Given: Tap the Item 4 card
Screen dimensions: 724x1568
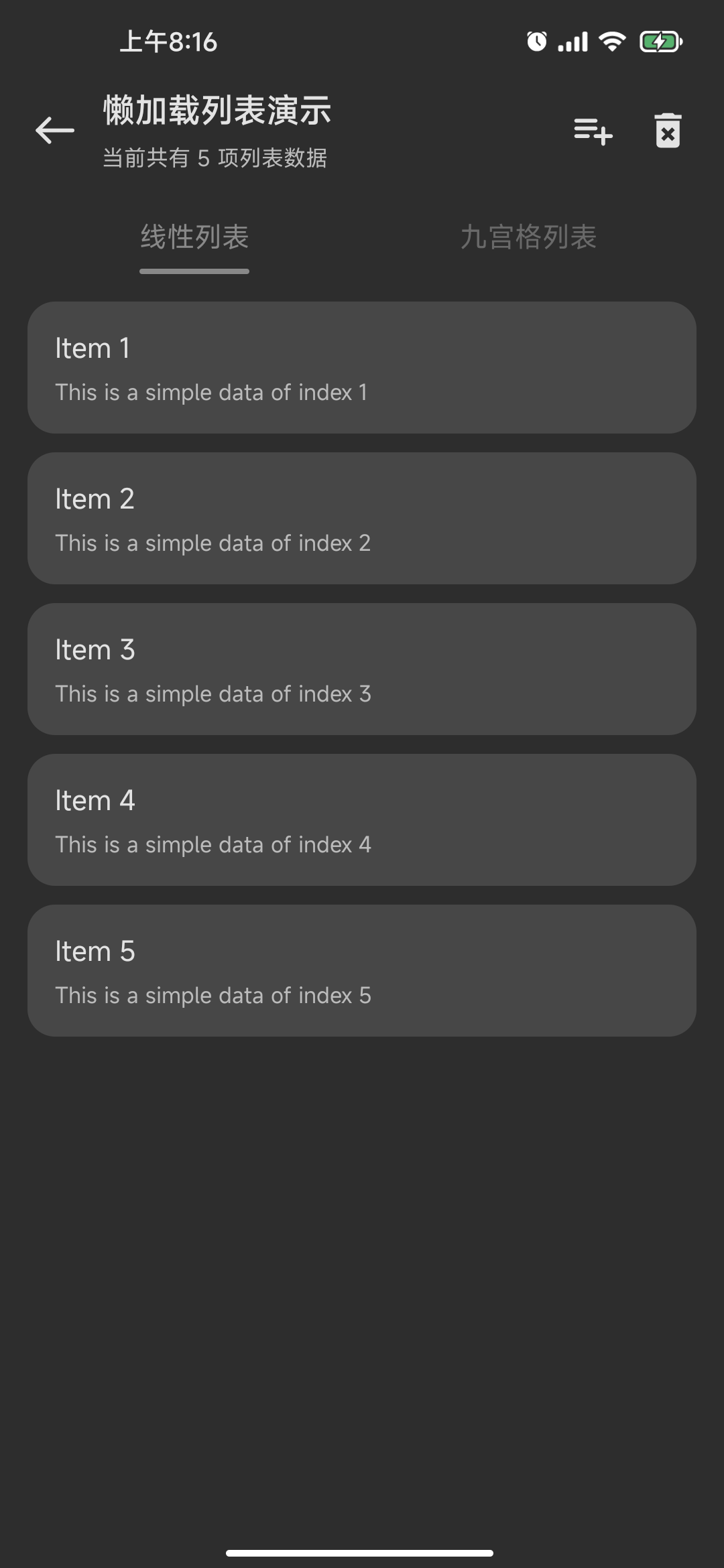Looking at the screenshot, I should click(x=362, y=820).
